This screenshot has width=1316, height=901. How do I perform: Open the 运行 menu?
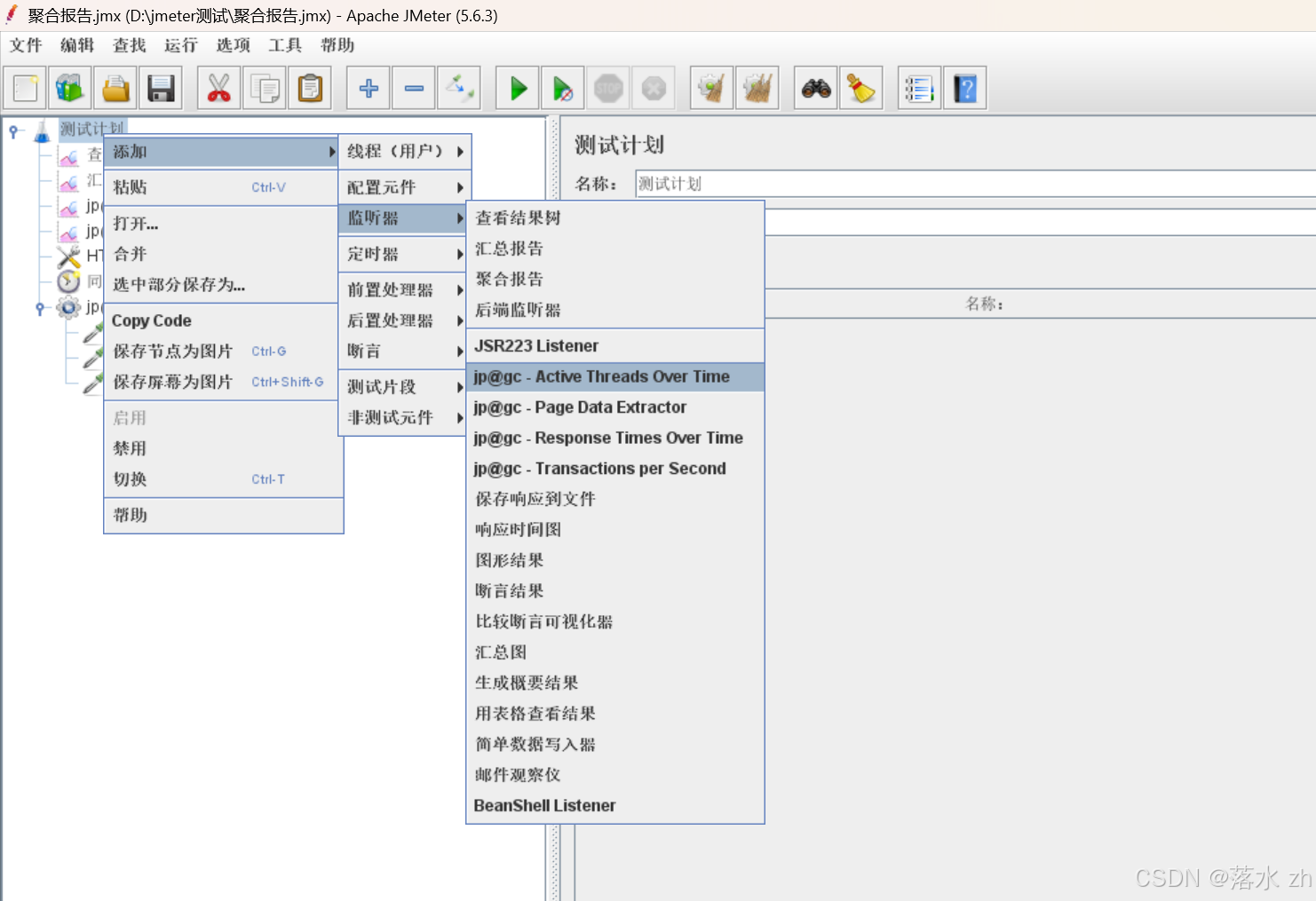pos(181,45)
